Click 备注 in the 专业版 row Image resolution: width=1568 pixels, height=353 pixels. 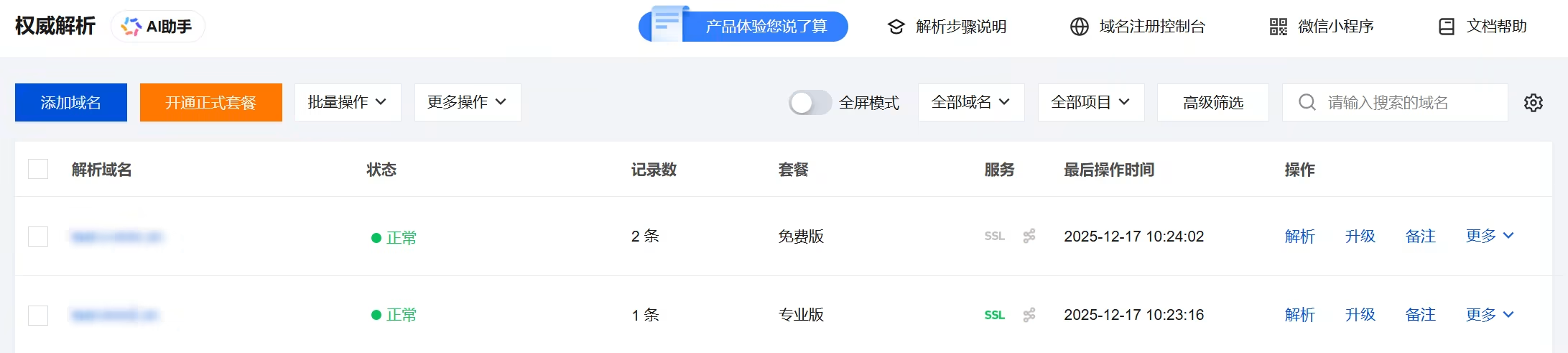[x=1421, y=315]
